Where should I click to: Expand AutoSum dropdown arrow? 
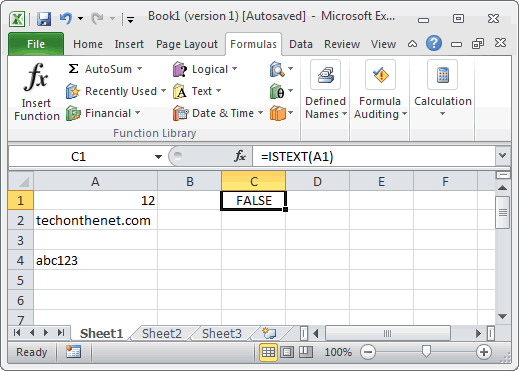pyautogui.click(x=139, y=69)
